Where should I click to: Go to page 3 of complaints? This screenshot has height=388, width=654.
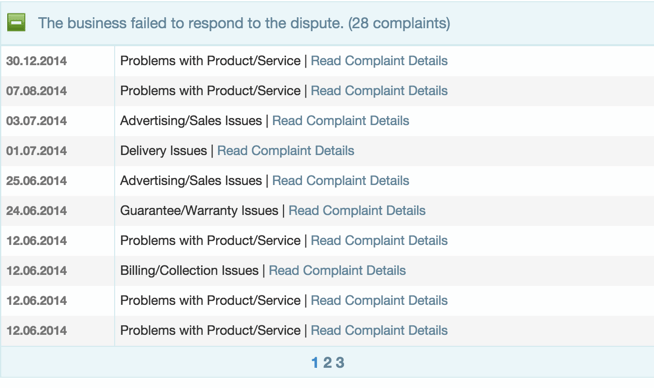(340, 363)
